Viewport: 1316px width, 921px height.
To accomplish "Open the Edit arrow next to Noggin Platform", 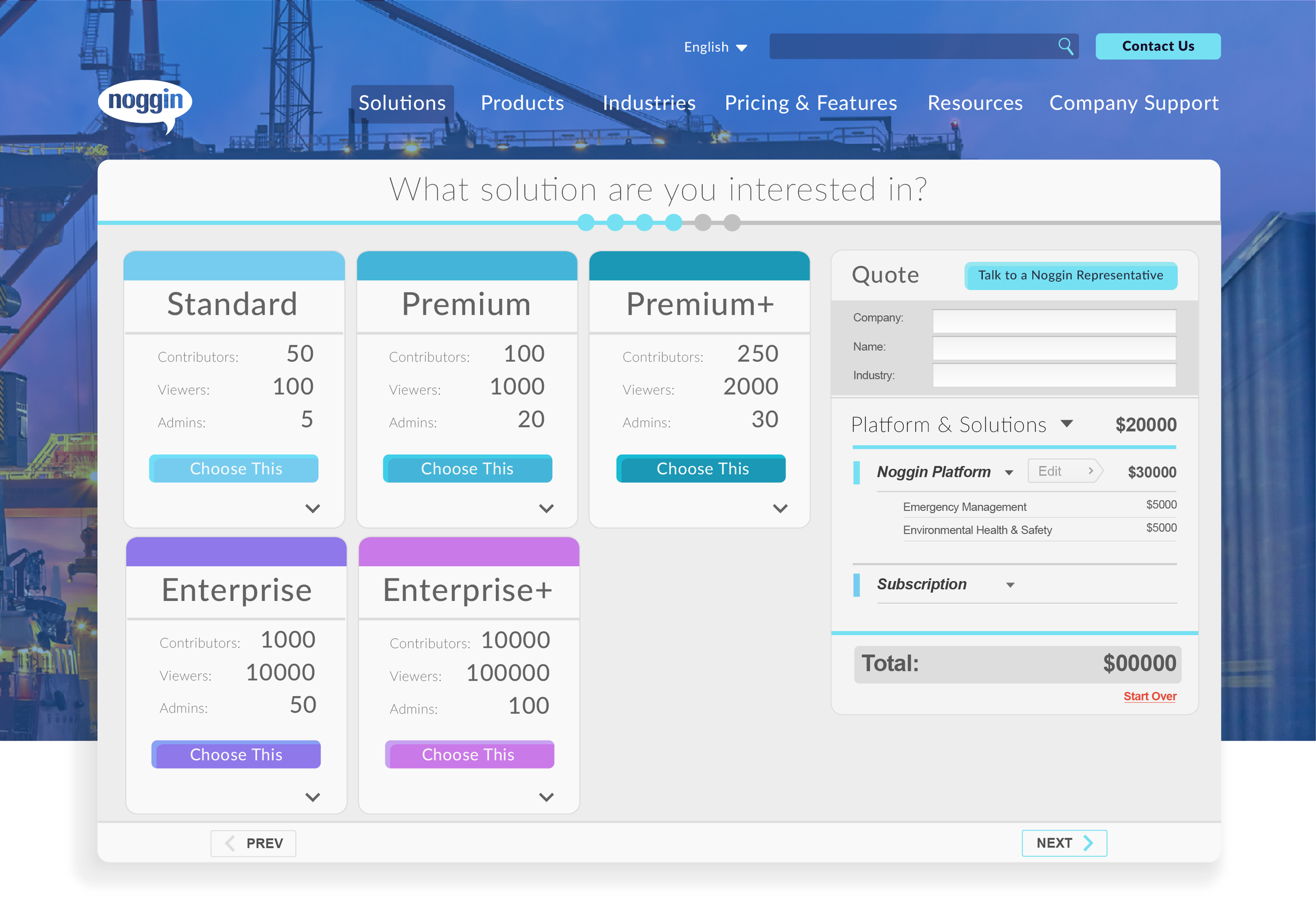I will (1092, 470).
